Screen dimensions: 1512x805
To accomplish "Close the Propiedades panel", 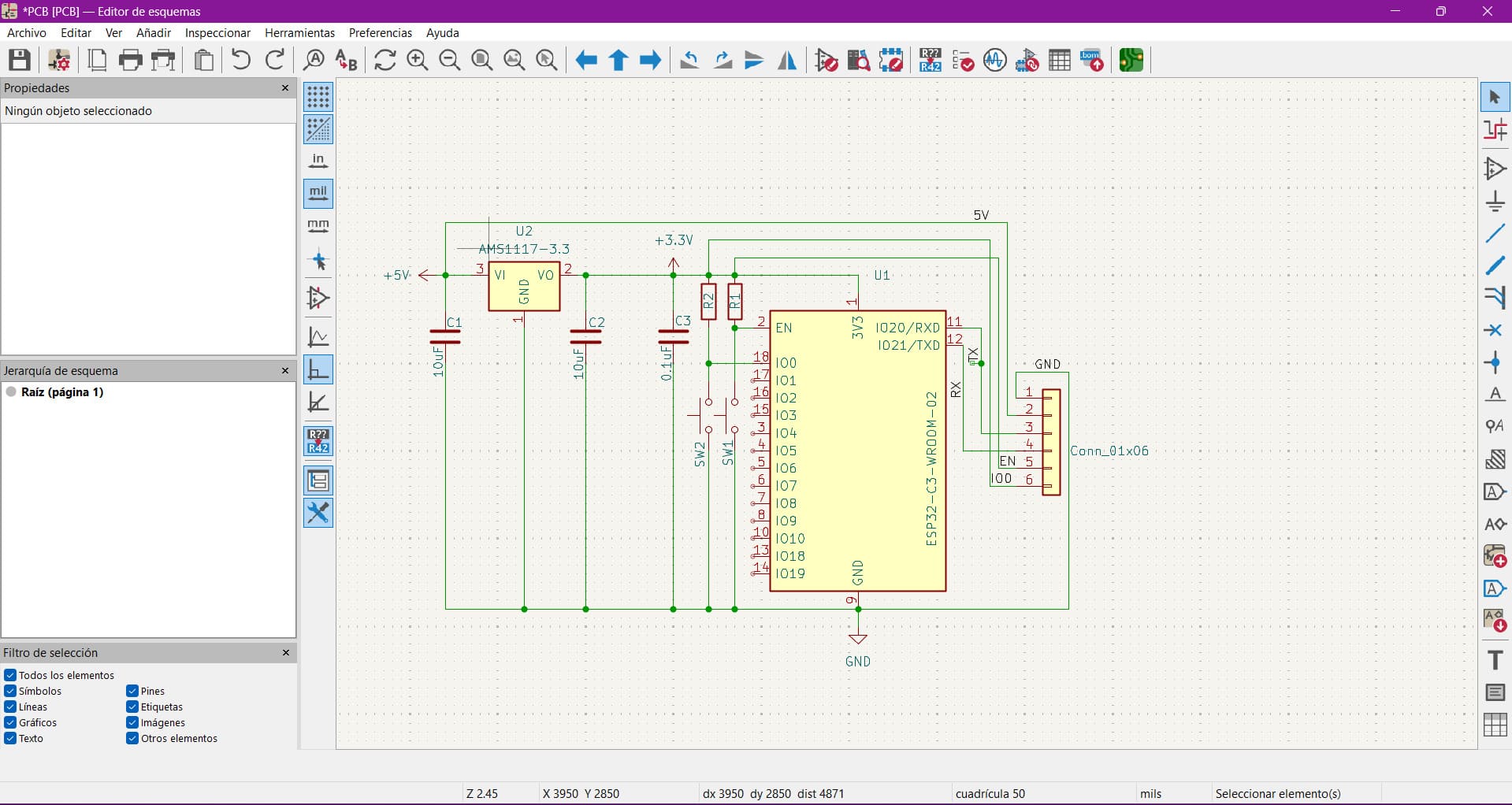I will pyautogui.click(x=285, y=88).
